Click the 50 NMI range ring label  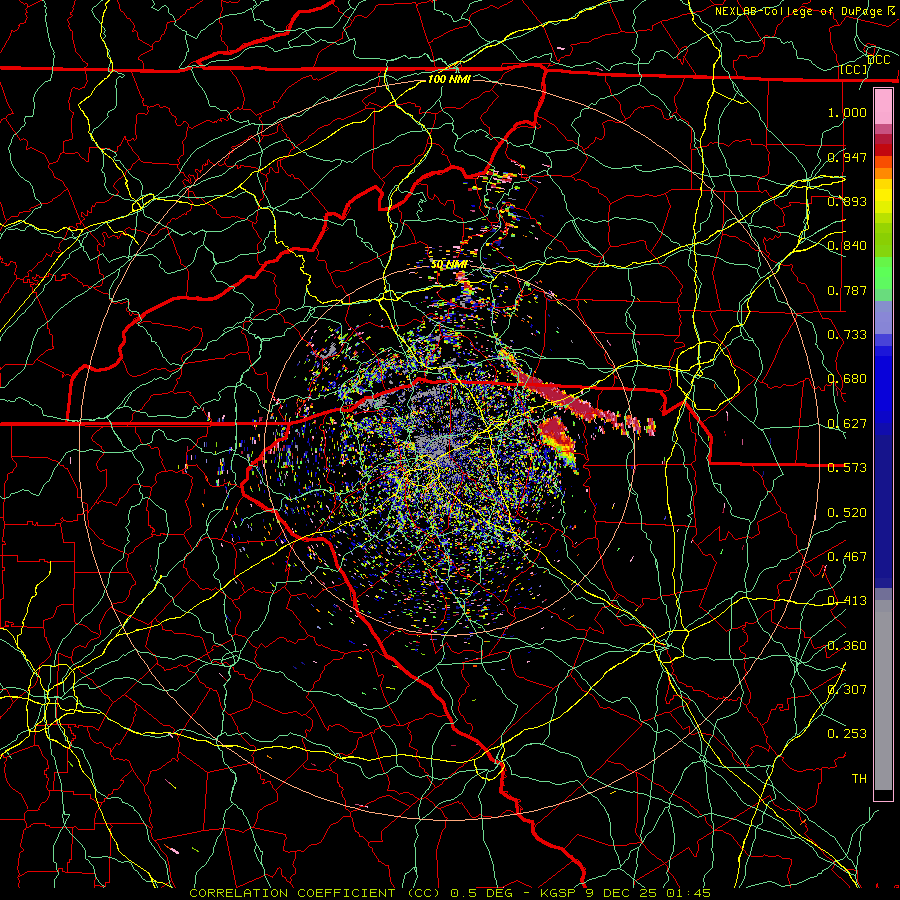(449, 264)
